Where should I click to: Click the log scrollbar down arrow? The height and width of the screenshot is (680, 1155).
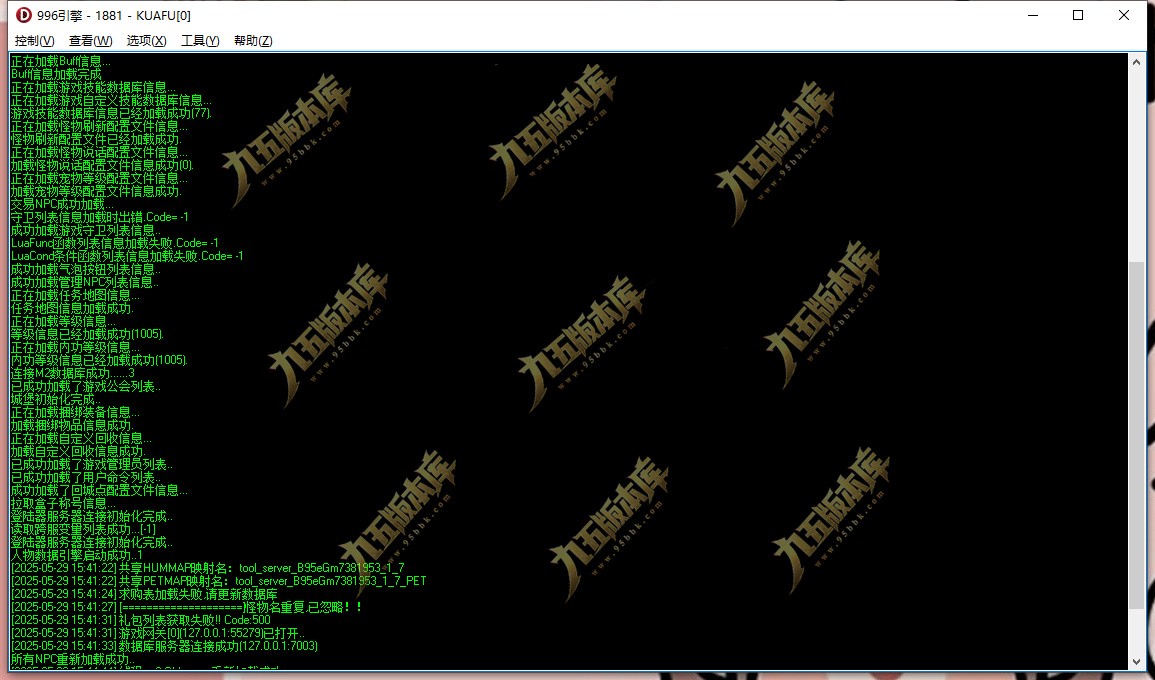(1137, 662)
